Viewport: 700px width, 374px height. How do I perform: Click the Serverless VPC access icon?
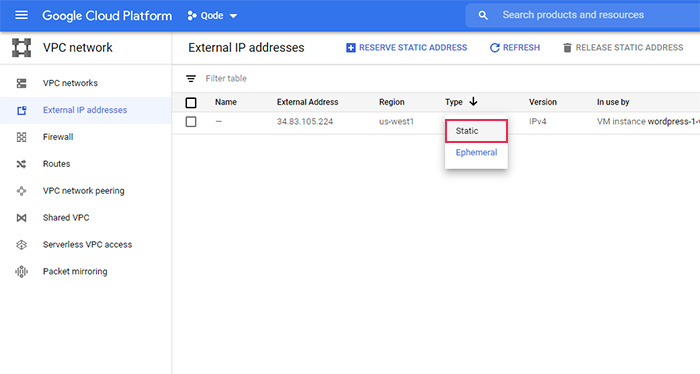[x=21, y=245]
